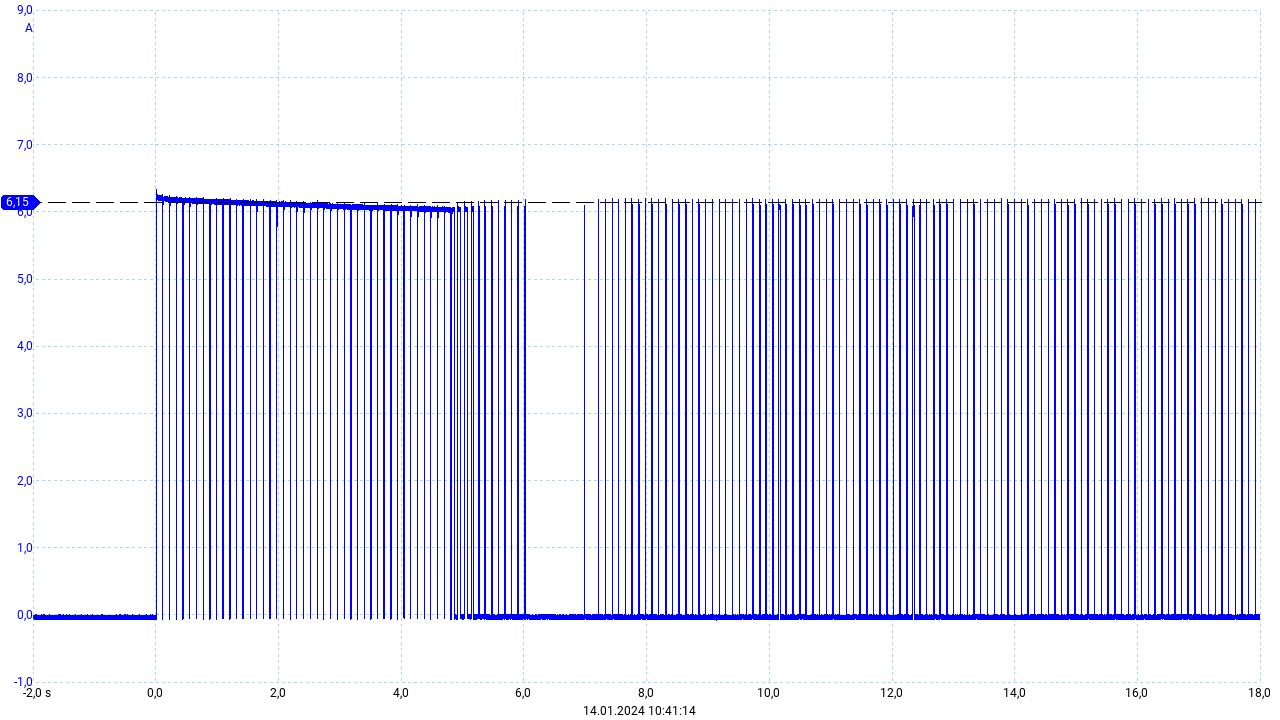The image size is (1280, 720).
Task: Click the 10,0 time axis label
Action: 769,692
